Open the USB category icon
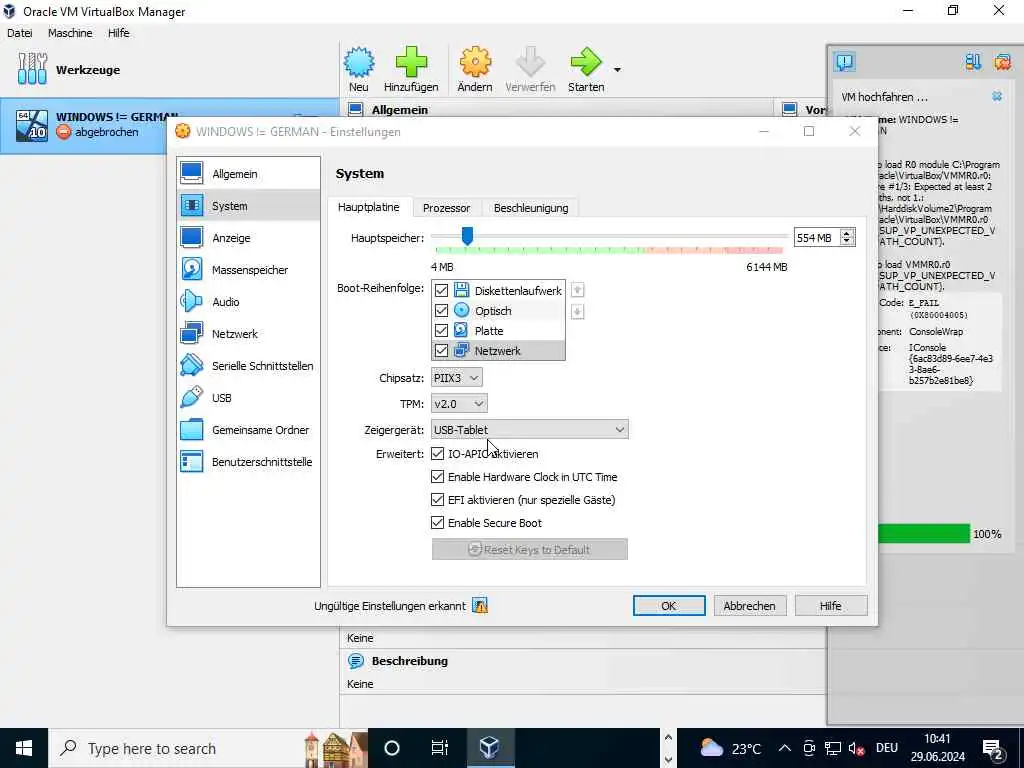Image resolution: width=1024 pixels, height=768 pixels. coord(191,398)
